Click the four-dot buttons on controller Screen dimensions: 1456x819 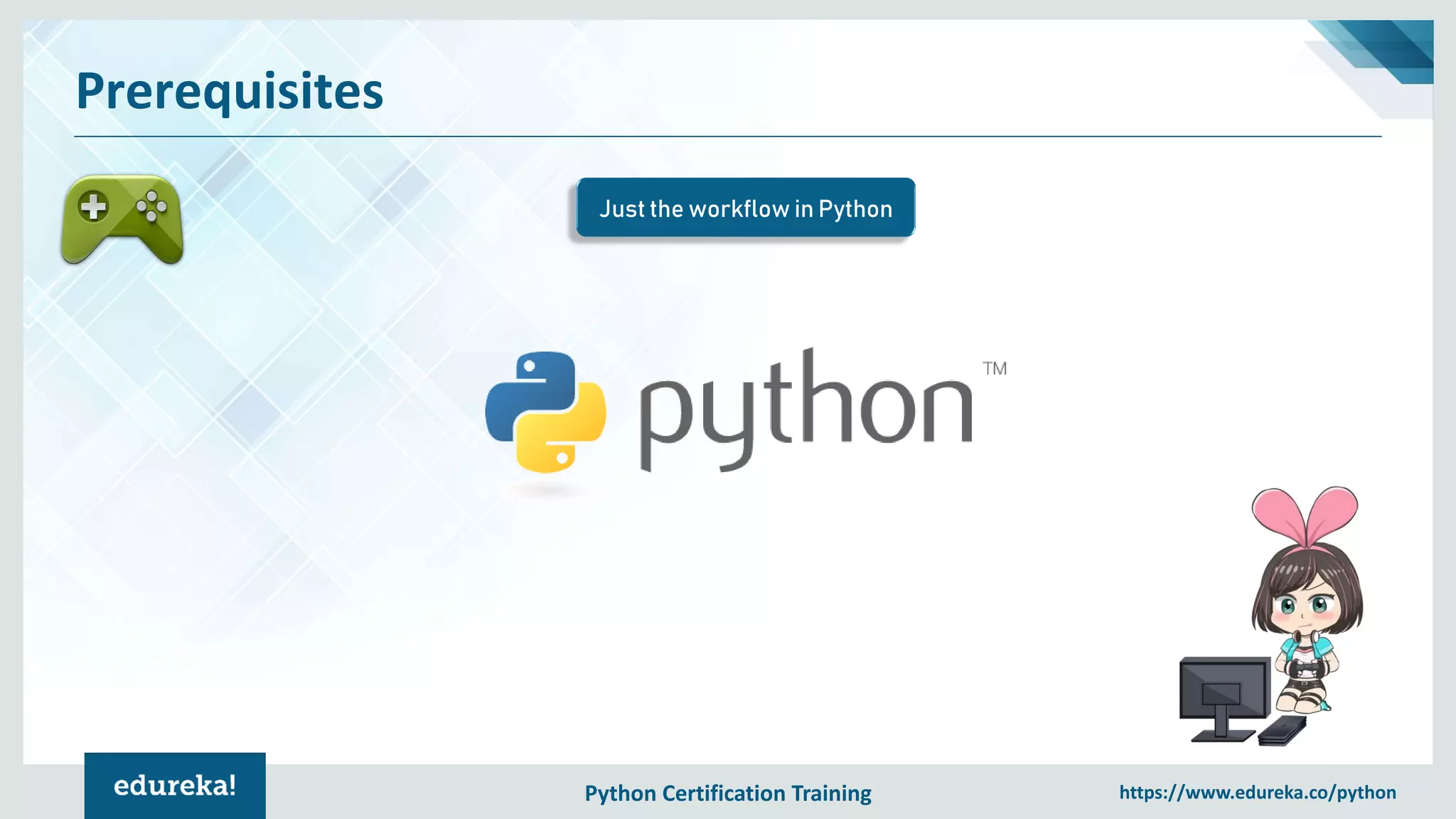pyautogui.click(x=151, y=206)
